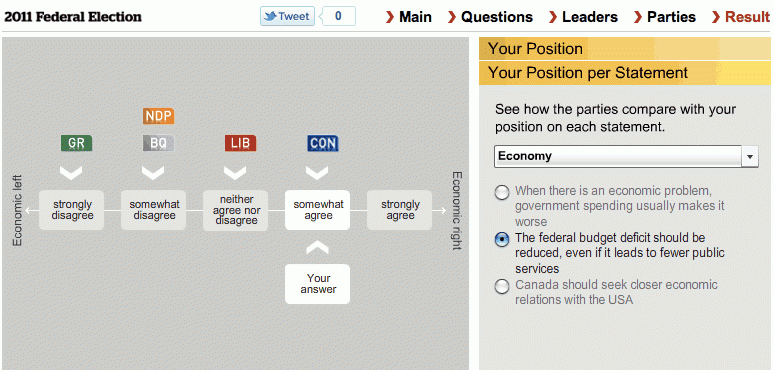
Task: Select closer economic relations with USA radio
Action: [x=502, y=287]
